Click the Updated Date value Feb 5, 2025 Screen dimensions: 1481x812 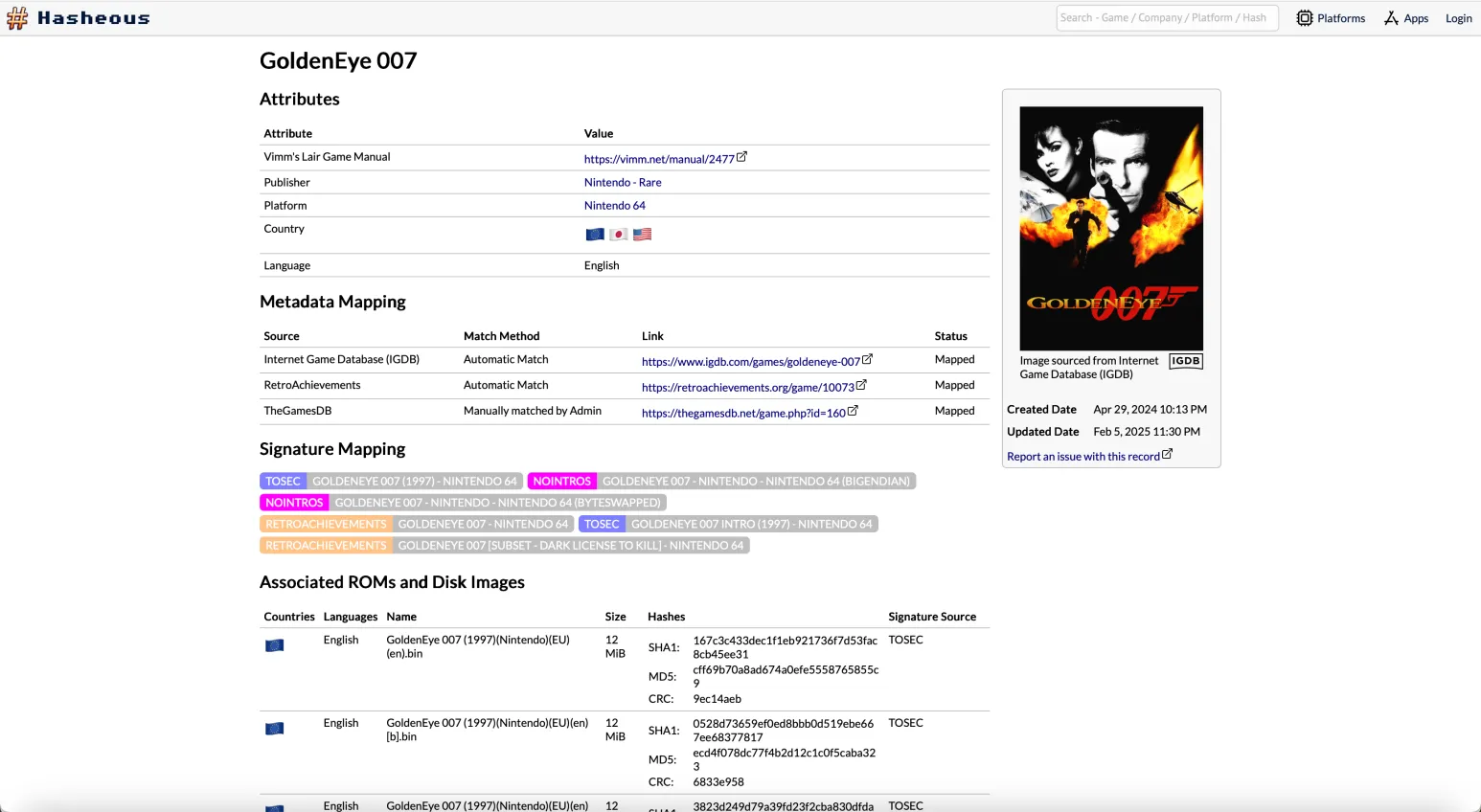1147,432
